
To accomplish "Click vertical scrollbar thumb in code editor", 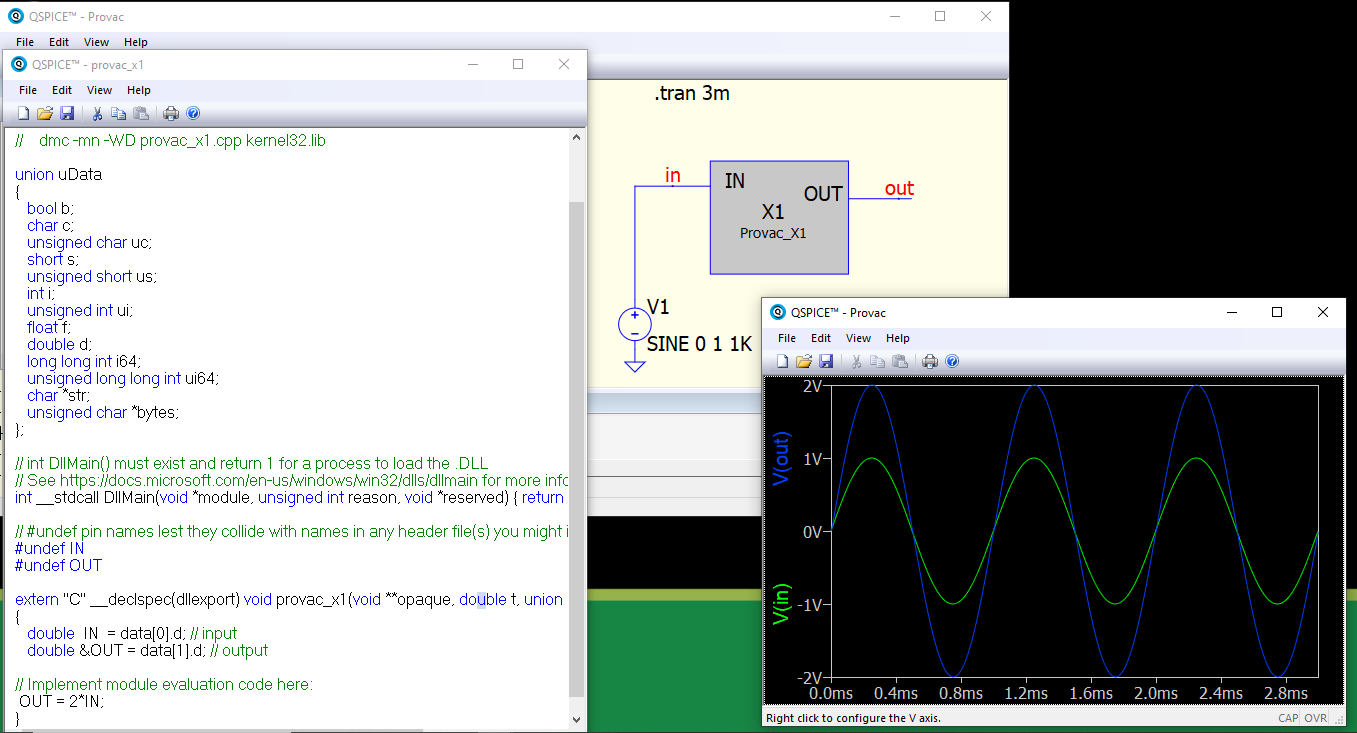I will point(576,448).
